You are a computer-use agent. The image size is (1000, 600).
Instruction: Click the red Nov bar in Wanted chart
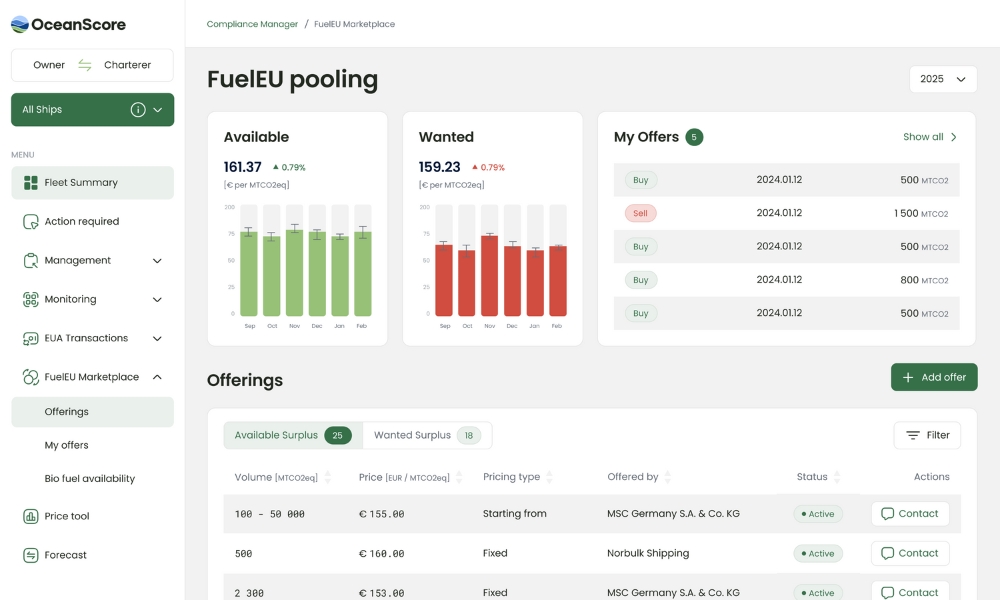489,275
